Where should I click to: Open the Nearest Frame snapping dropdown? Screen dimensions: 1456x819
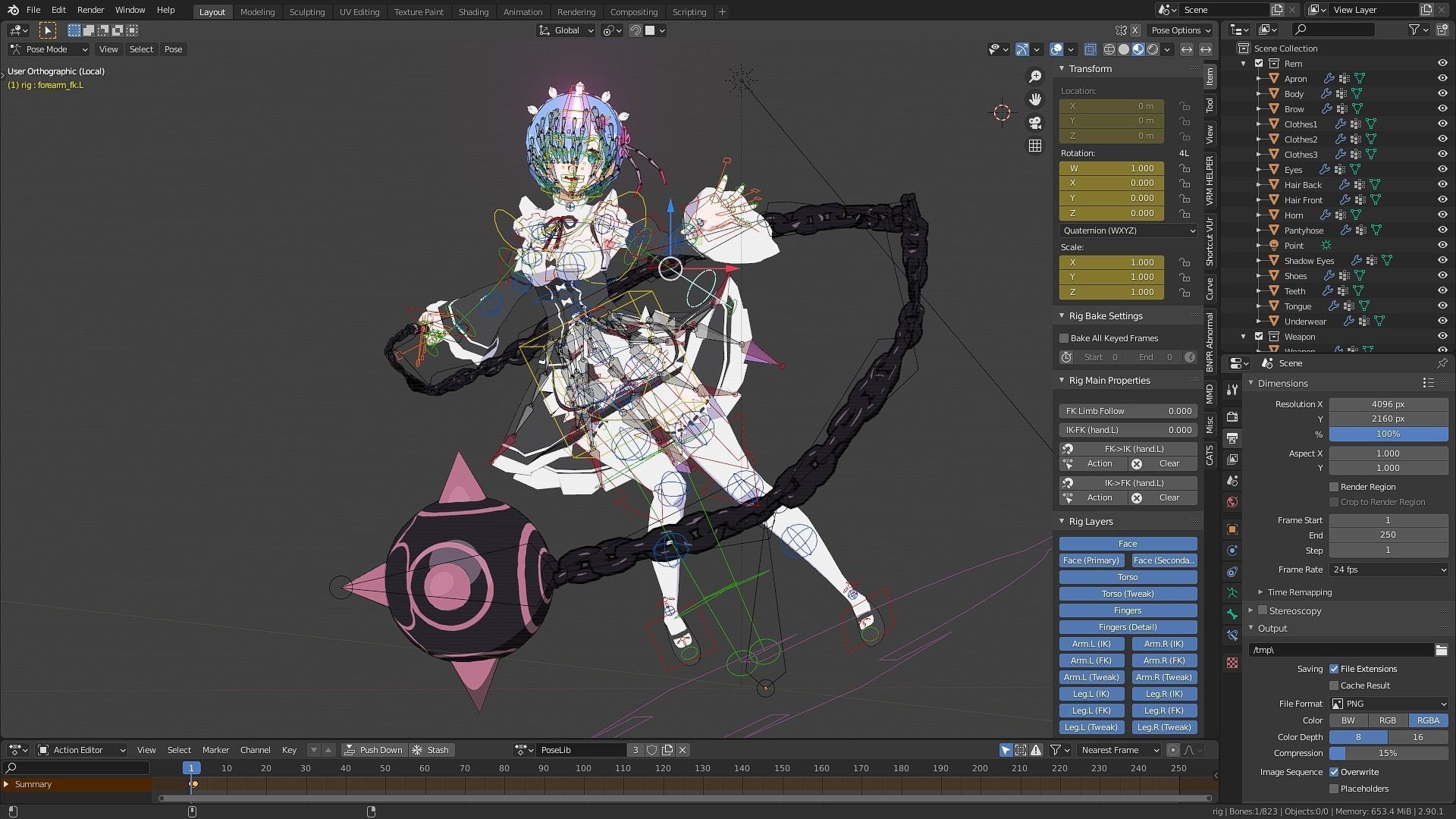click(x=1119, y=750)
